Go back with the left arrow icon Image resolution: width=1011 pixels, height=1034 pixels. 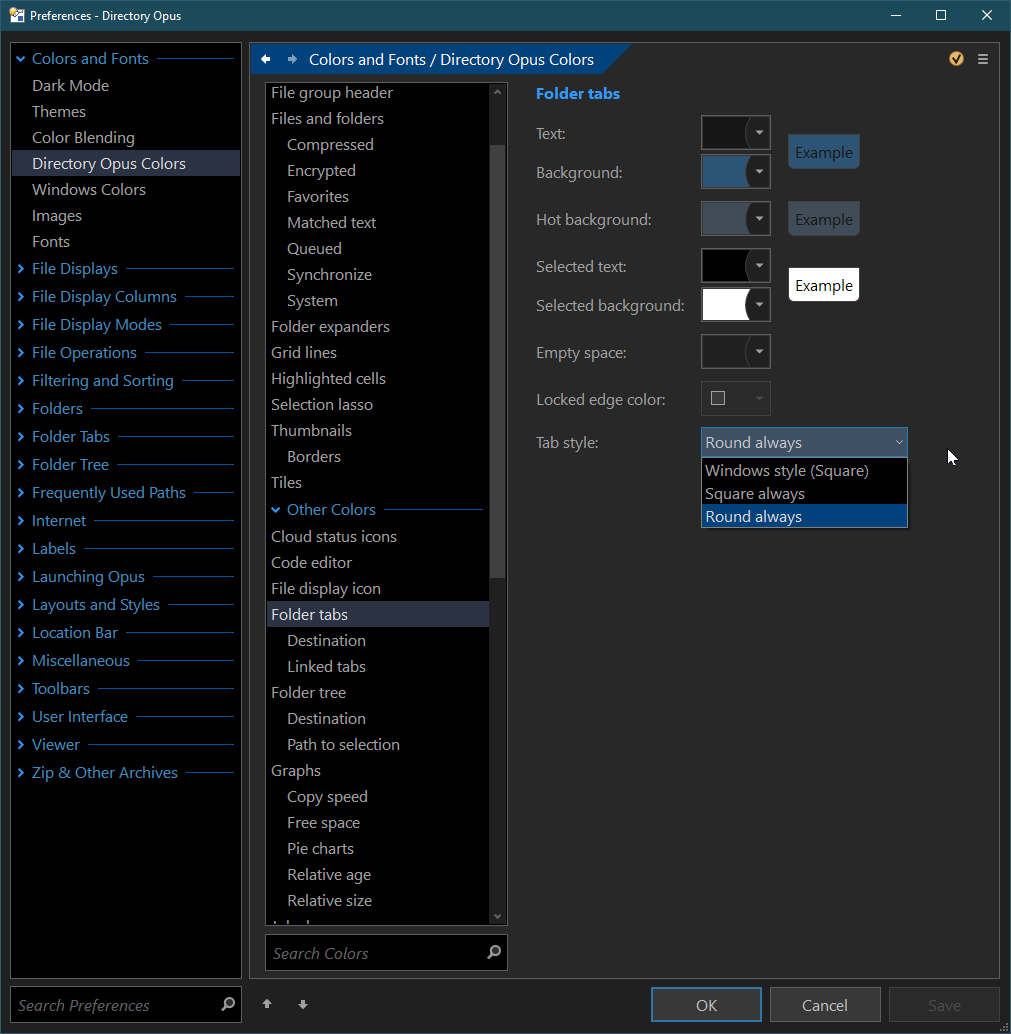tap(266, 59)
